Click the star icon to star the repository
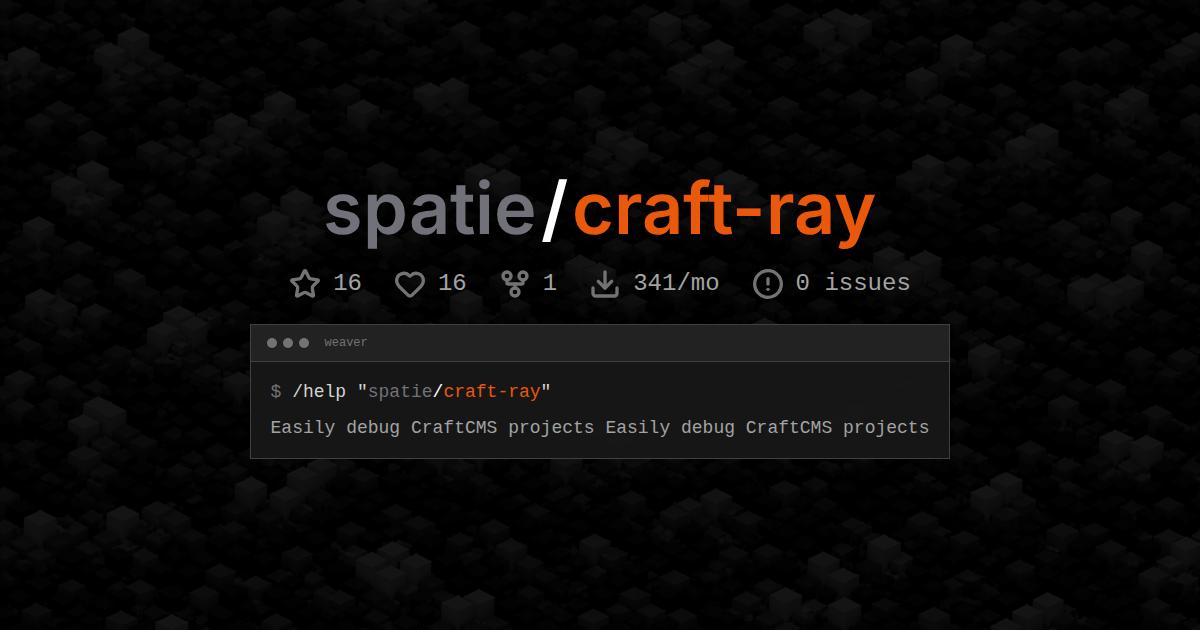 tap(306, 283)
